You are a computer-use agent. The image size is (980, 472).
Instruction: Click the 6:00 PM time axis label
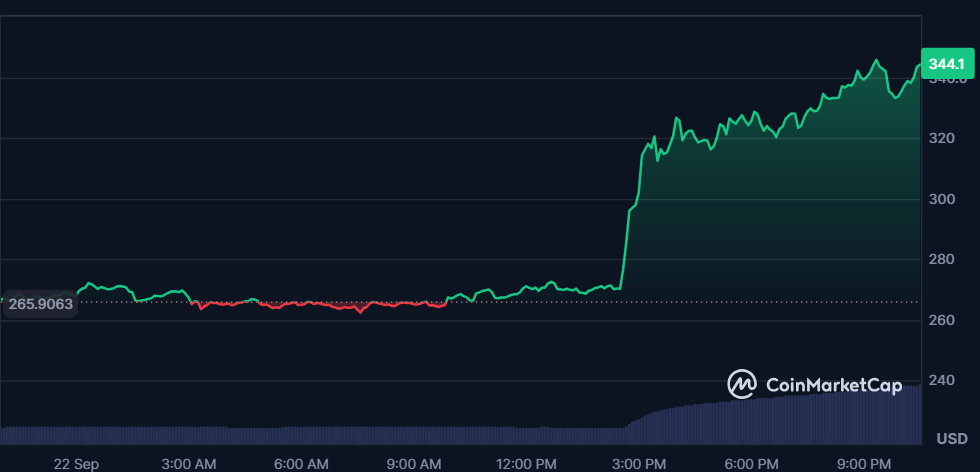pos(751,464)
